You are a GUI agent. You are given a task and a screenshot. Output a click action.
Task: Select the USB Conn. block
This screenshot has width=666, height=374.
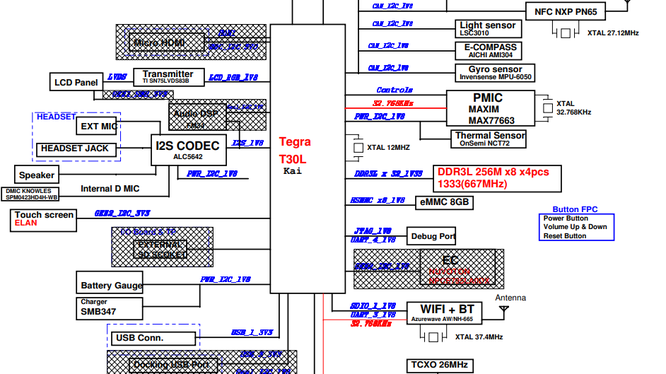pos(153,338)
